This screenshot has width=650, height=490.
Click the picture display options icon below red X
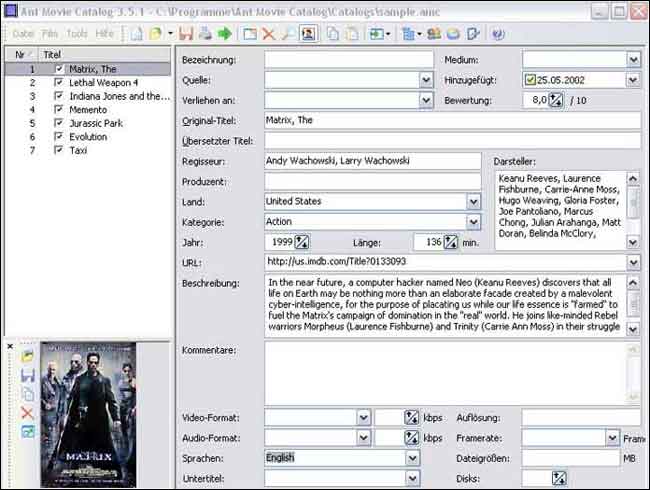(x=27, y=432)
